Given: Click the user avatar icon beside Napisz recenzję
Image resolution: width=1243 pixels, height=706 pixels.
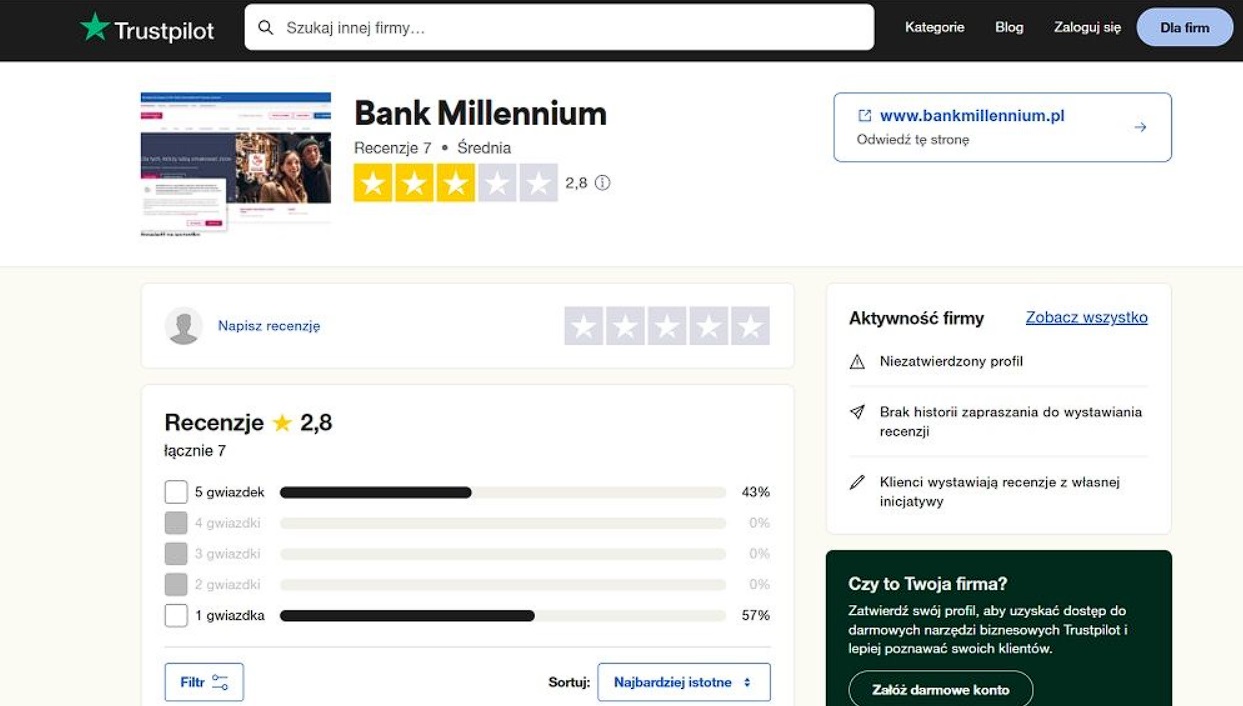Looking at the screenshot, I should coord(184,326).
